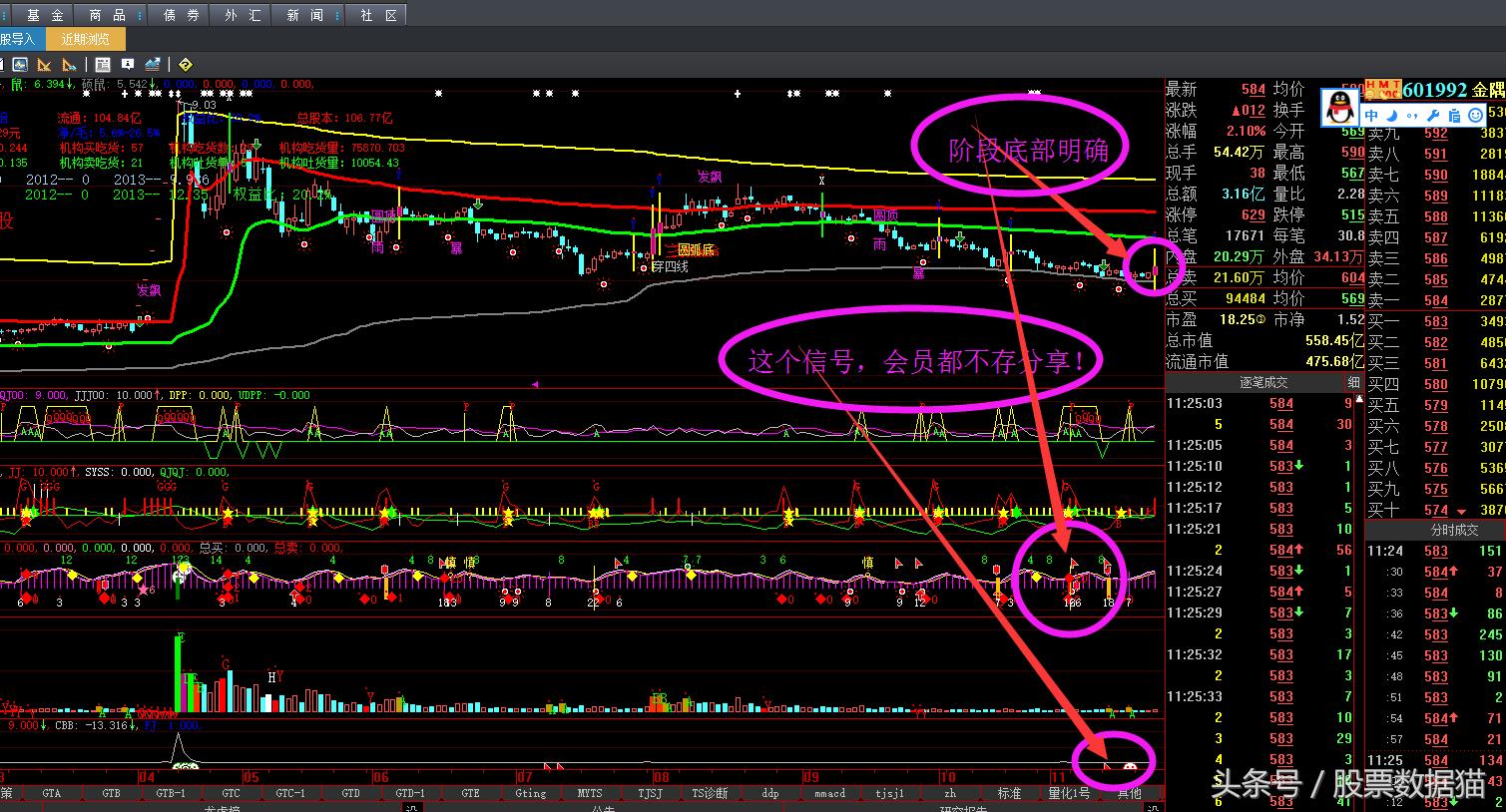The image size is (1506, 812).
Task: Select the GTE indicator tab
Action: coord(470,793)
